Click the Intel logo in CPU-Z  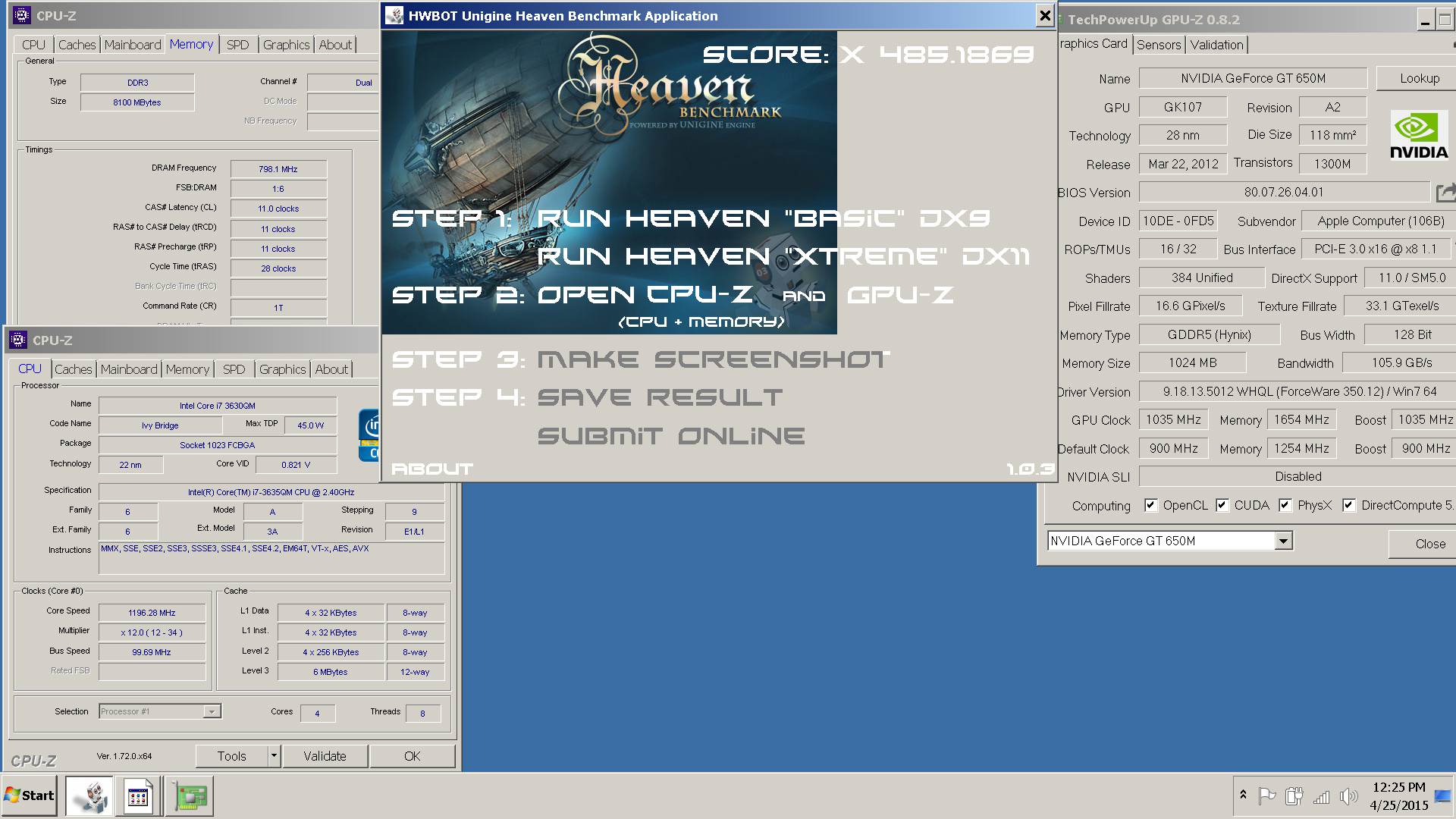coord(369,435)
